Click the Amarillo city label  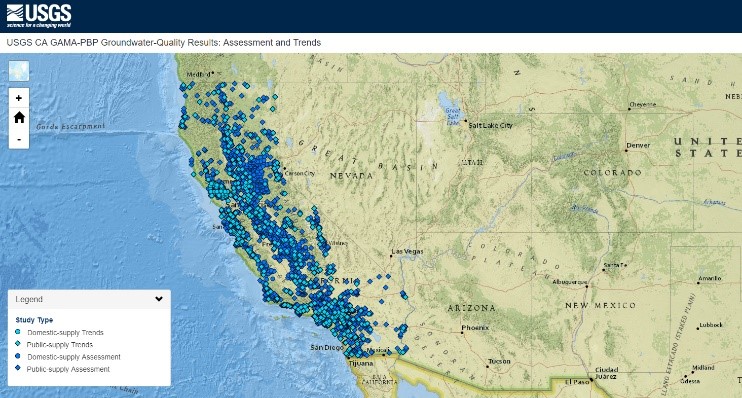(x=710, y=278)
